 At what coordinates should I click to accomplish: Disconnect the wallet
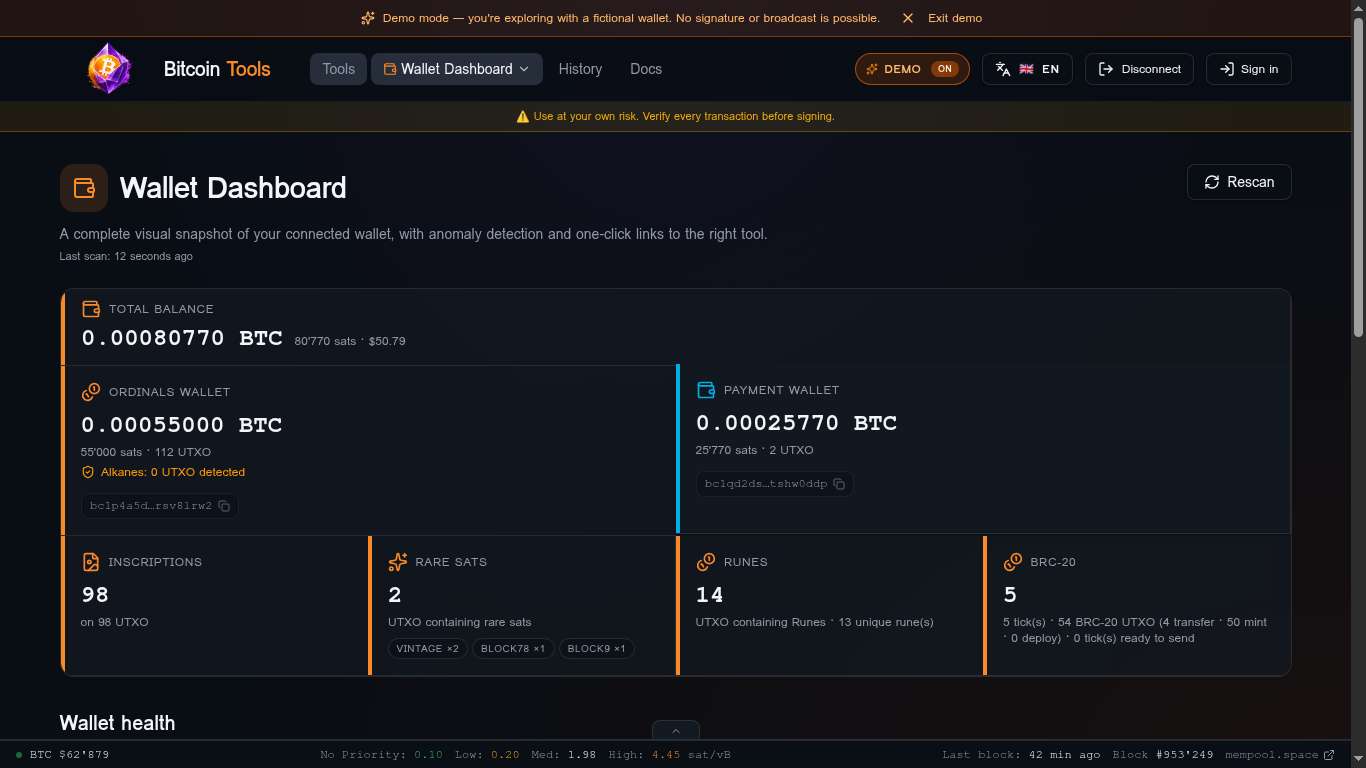1139,69
